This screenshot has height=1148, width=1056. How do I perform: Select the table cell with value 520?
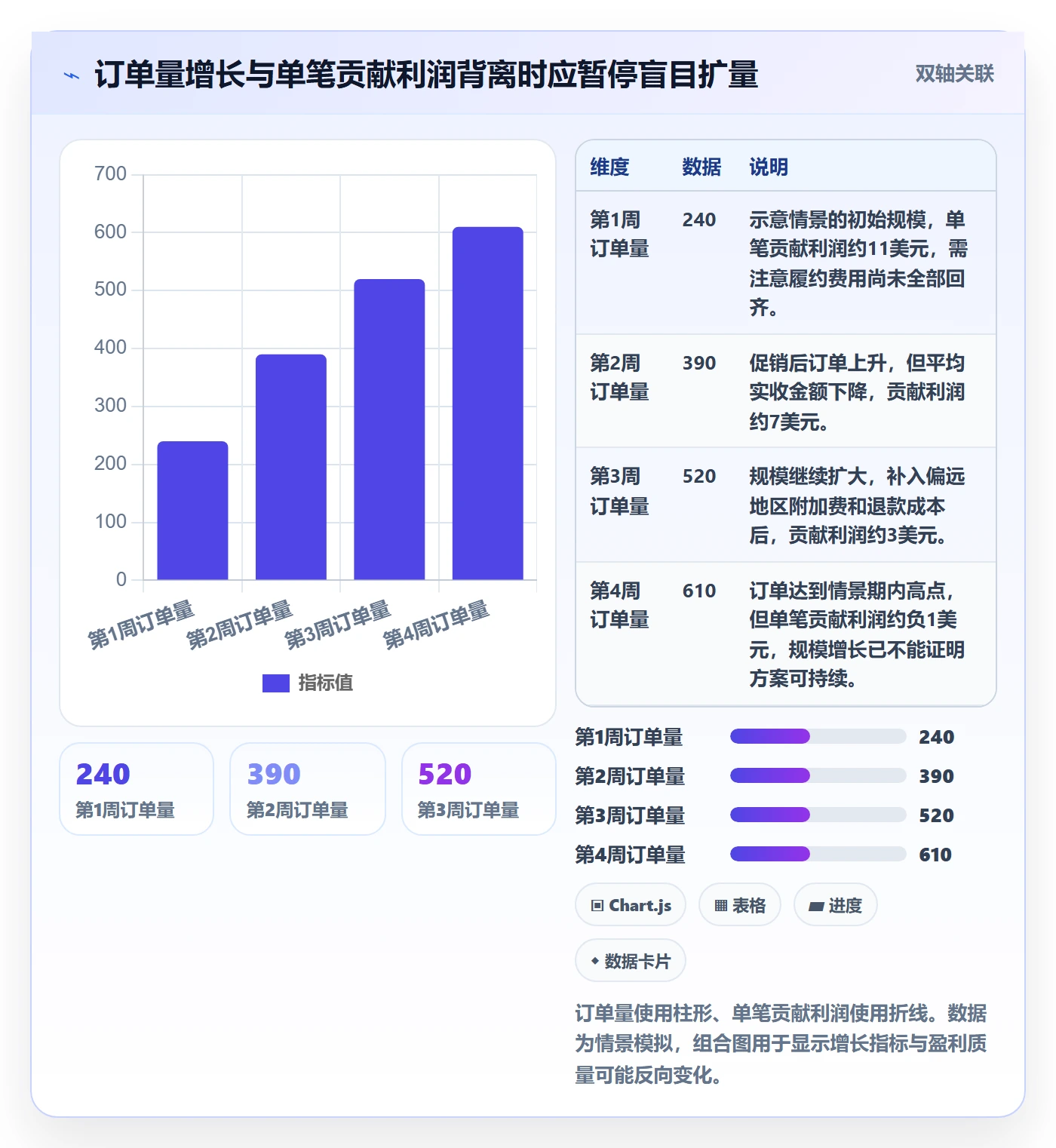coord(699,476)
